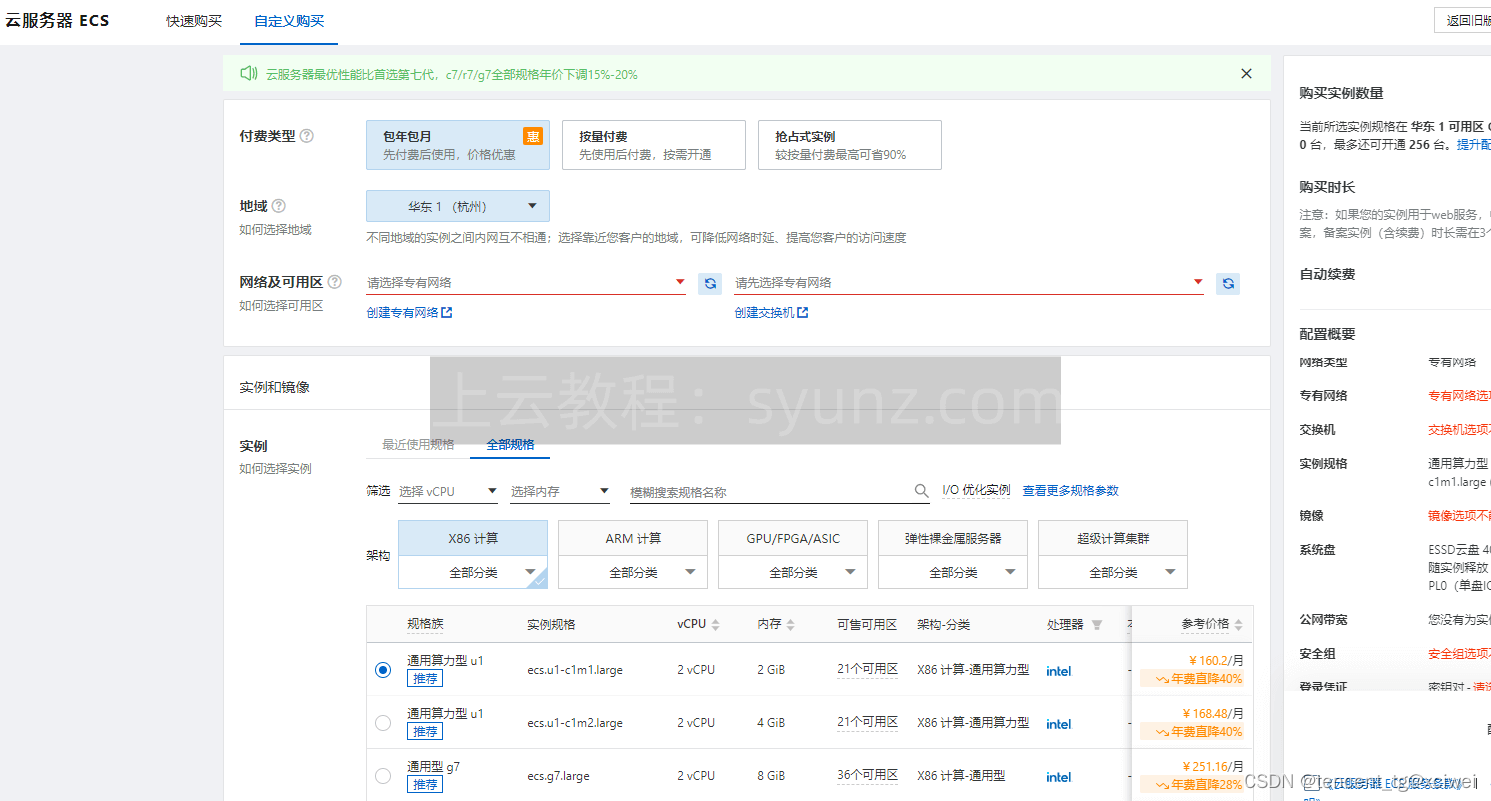1491x801 pixels.
Task: Select the 弹性裸金属服务器 architecture
Action: point(953,538)
